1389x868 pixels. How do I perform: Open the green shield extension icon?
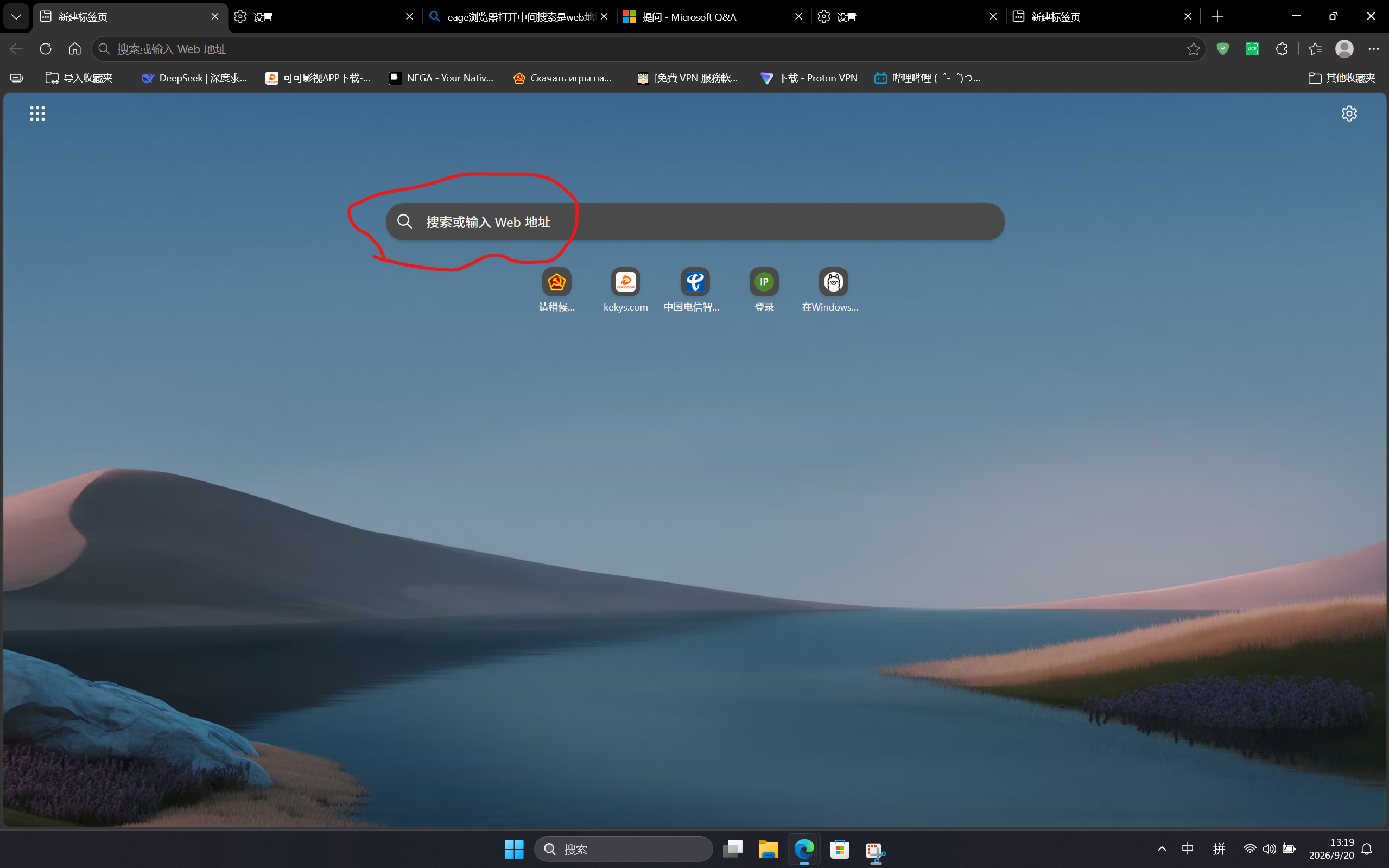[1222, 49]
